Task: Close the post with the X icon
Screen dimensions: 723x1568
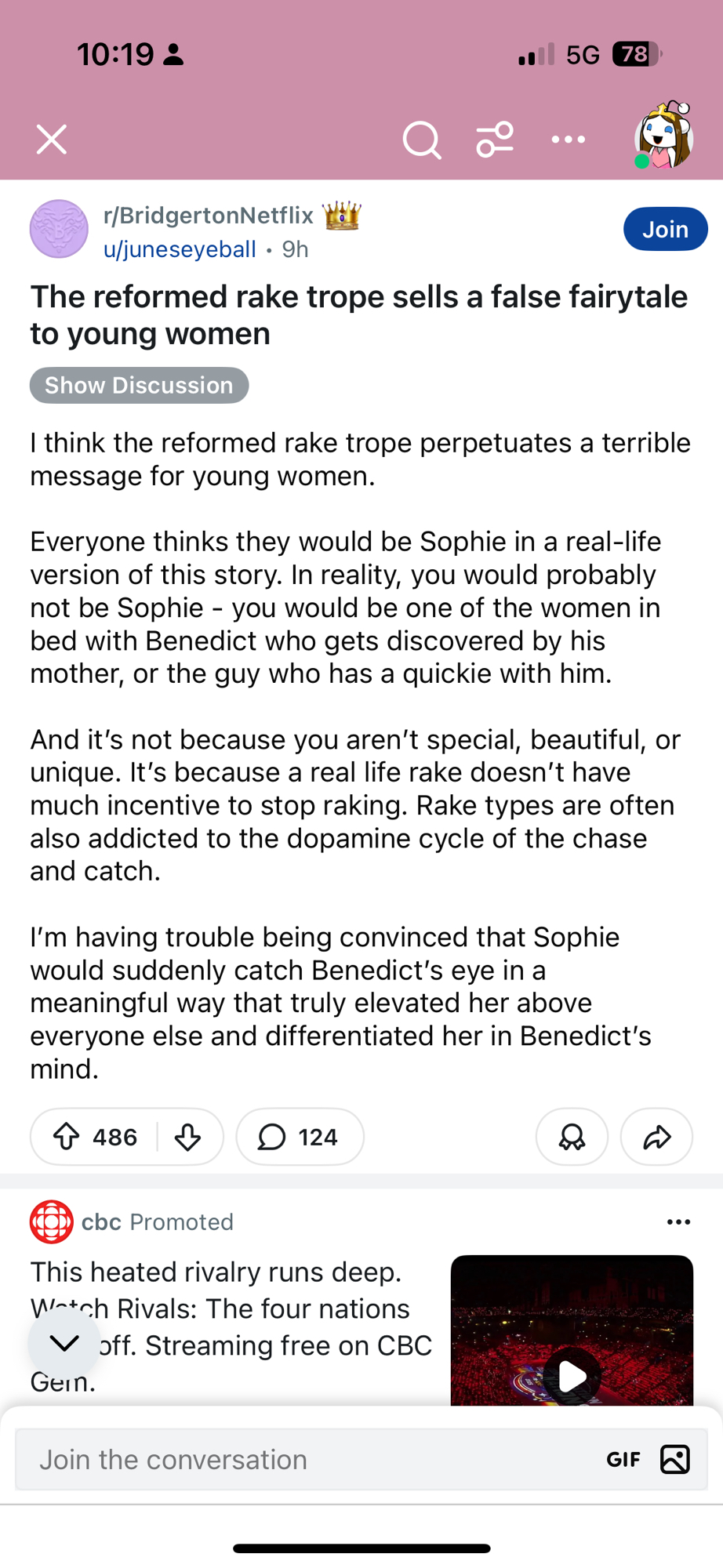Action: click(52, 140)
